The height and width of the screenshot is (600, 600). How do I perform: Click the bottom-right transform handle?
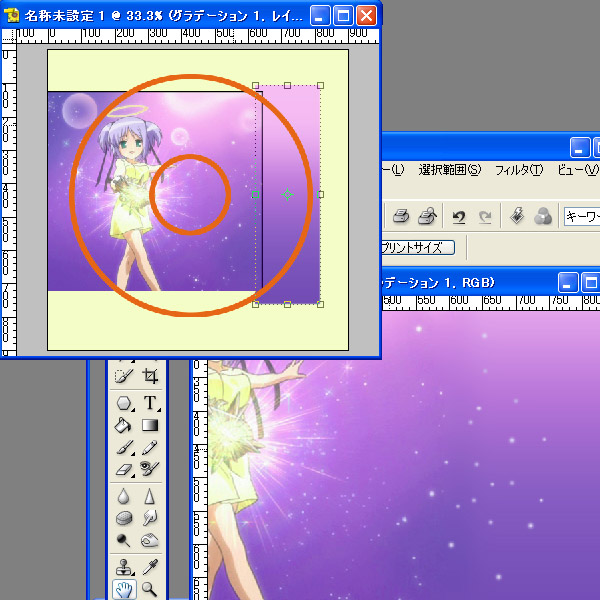tap(321, 304)
